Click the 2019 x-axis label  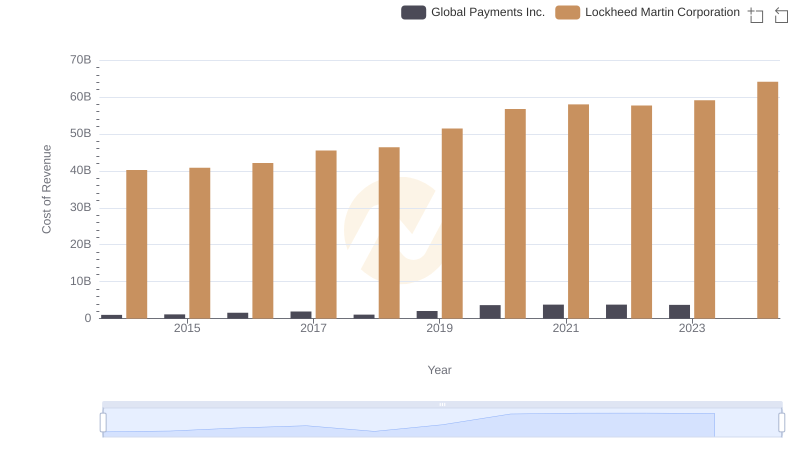point(439,328)
